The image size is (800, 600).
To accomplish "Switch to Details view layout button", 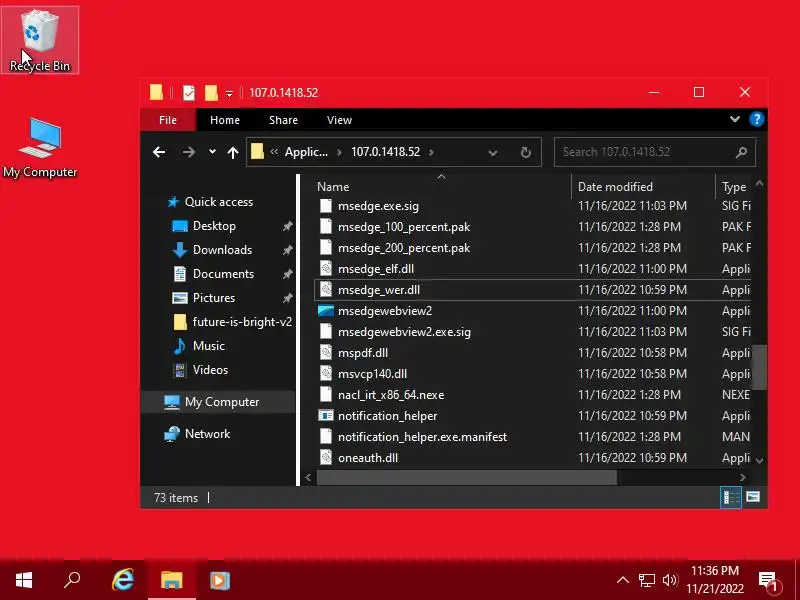I will [x=731, y=497].
